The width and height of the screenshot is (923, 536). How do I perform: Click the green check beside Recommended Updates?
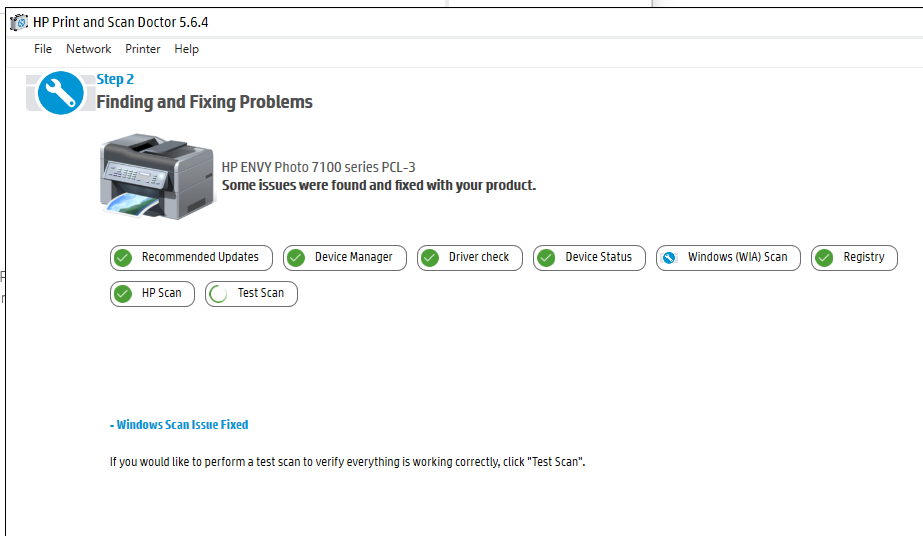123,258
